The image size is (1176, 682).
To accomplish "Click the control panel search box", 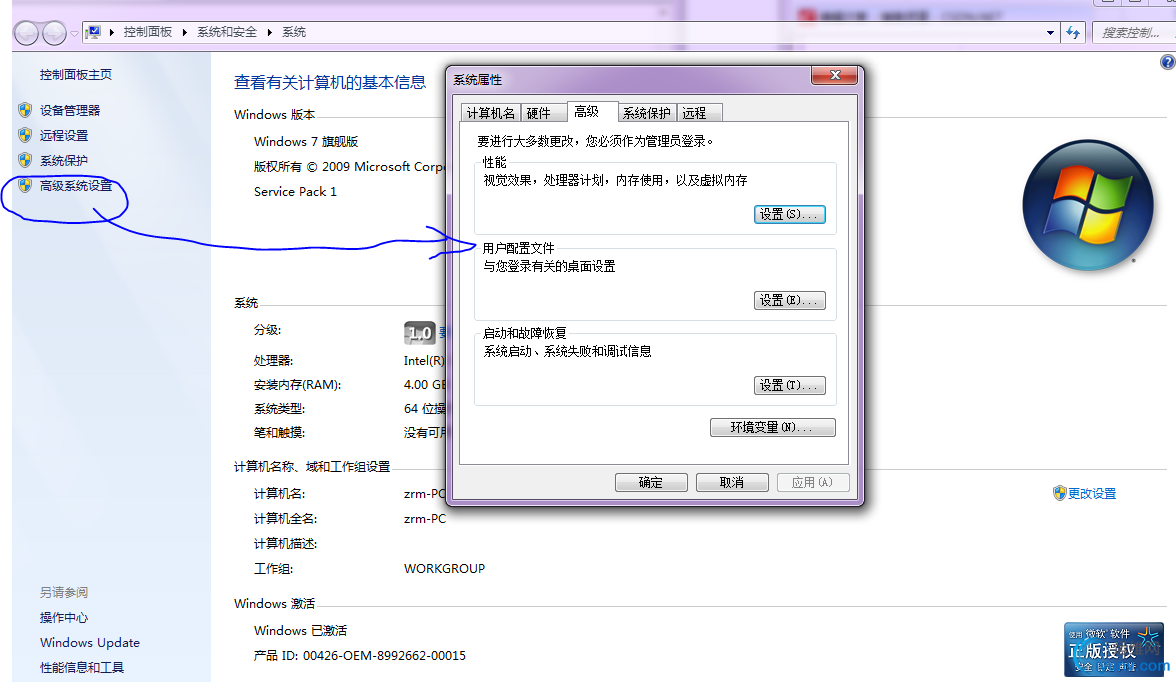I will tap(1133, 32).
